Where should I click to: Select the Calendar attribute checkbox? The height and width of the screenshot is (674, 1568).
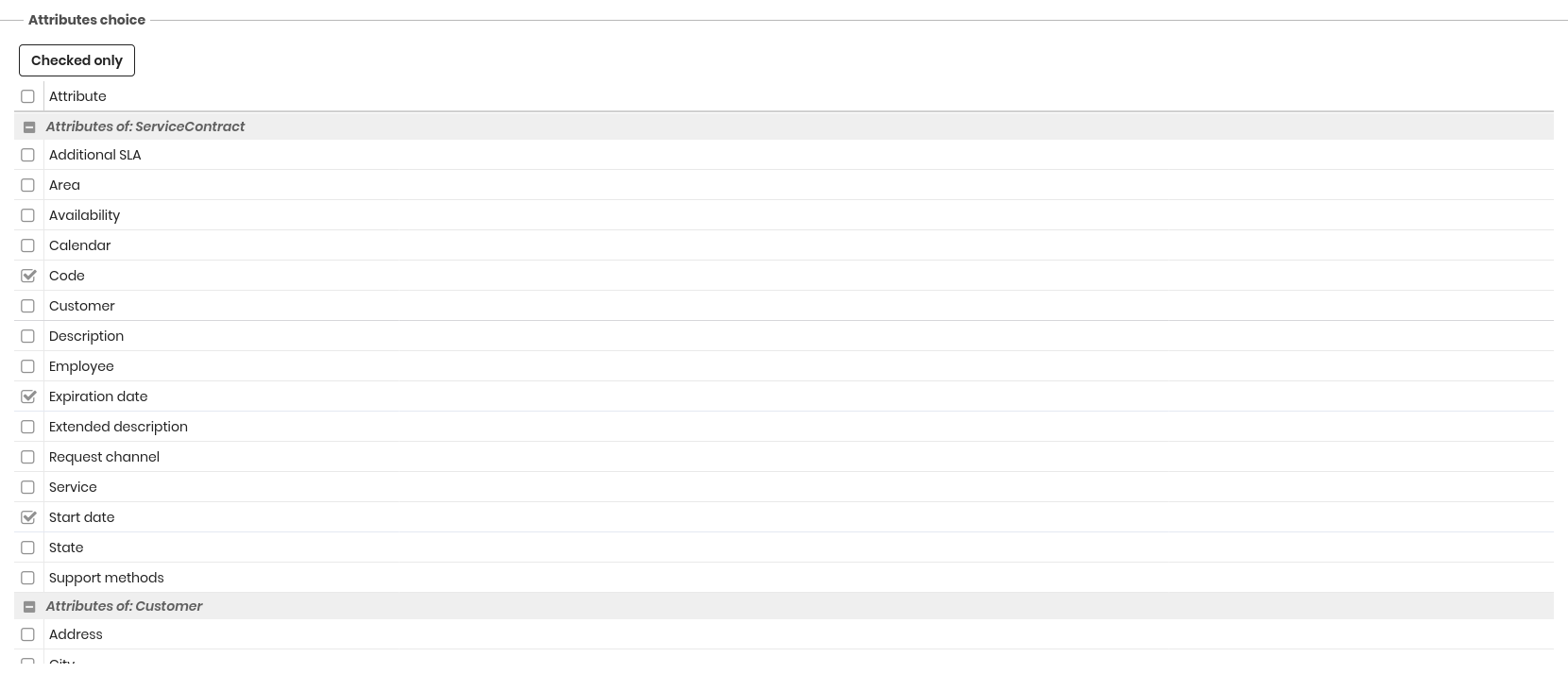28,245
